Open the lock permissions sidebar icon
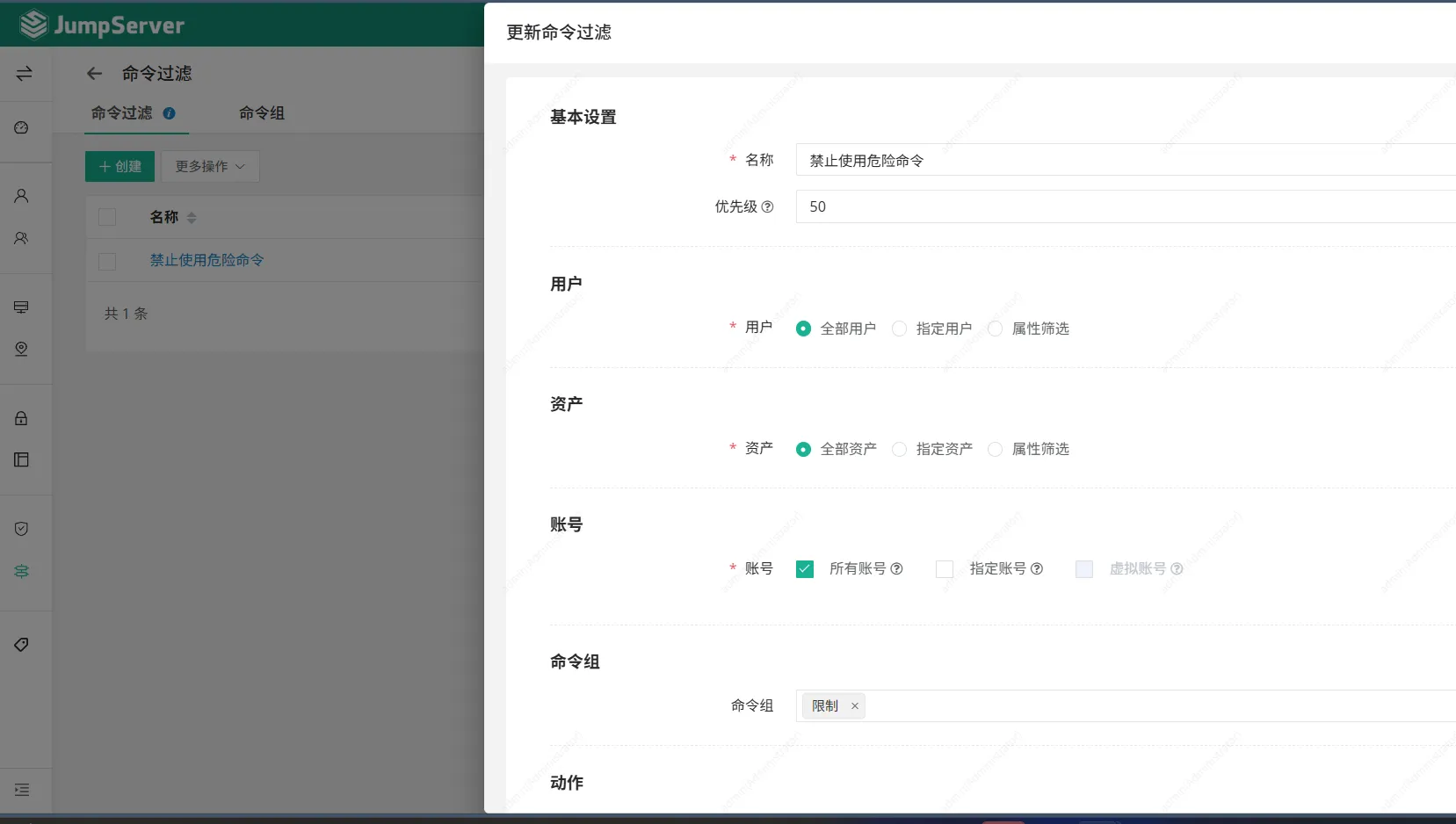The width and height of the screenshot is (1456, 824). pyautogui.click(x=22, y=418)
